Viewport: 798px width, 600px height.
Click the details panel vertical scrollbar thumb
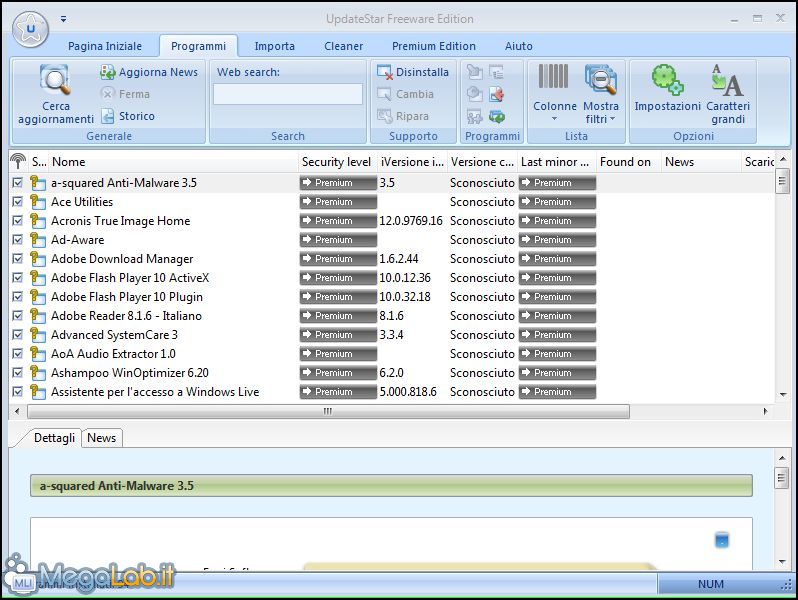(781, 478)
